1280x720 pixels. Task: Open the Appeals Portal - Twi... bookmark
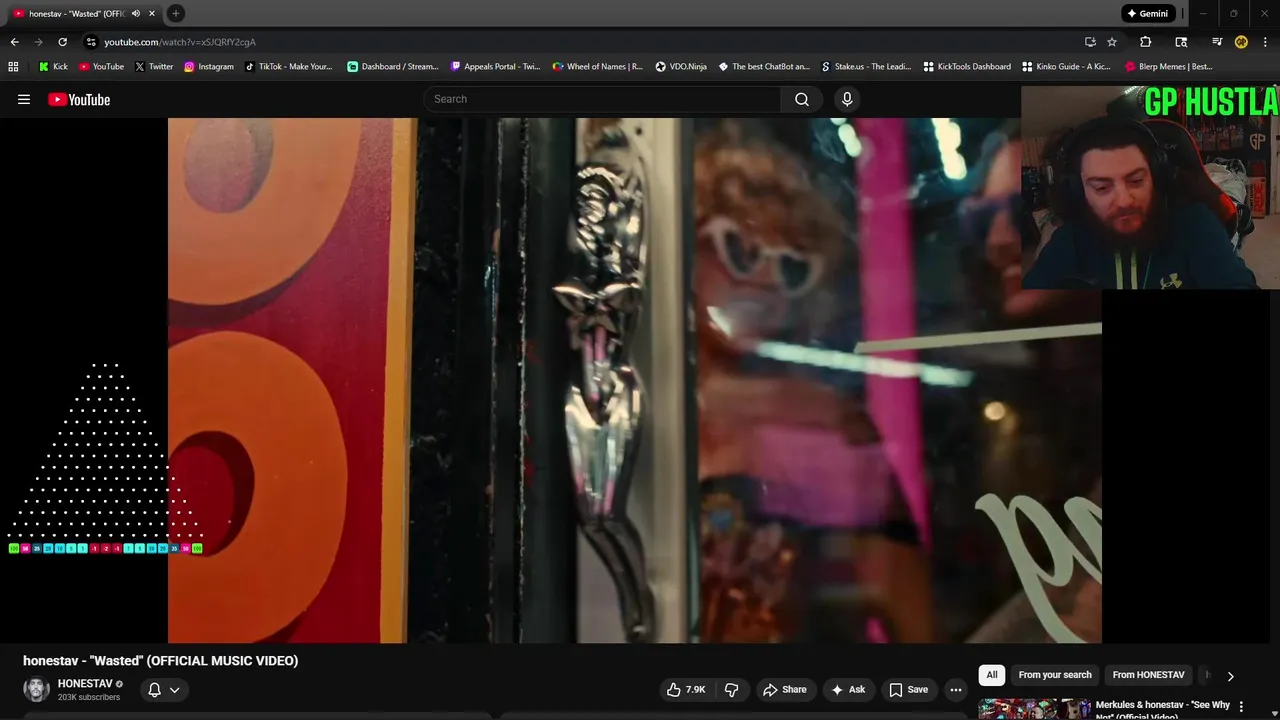pyautogui.click(x=495, y=67)
